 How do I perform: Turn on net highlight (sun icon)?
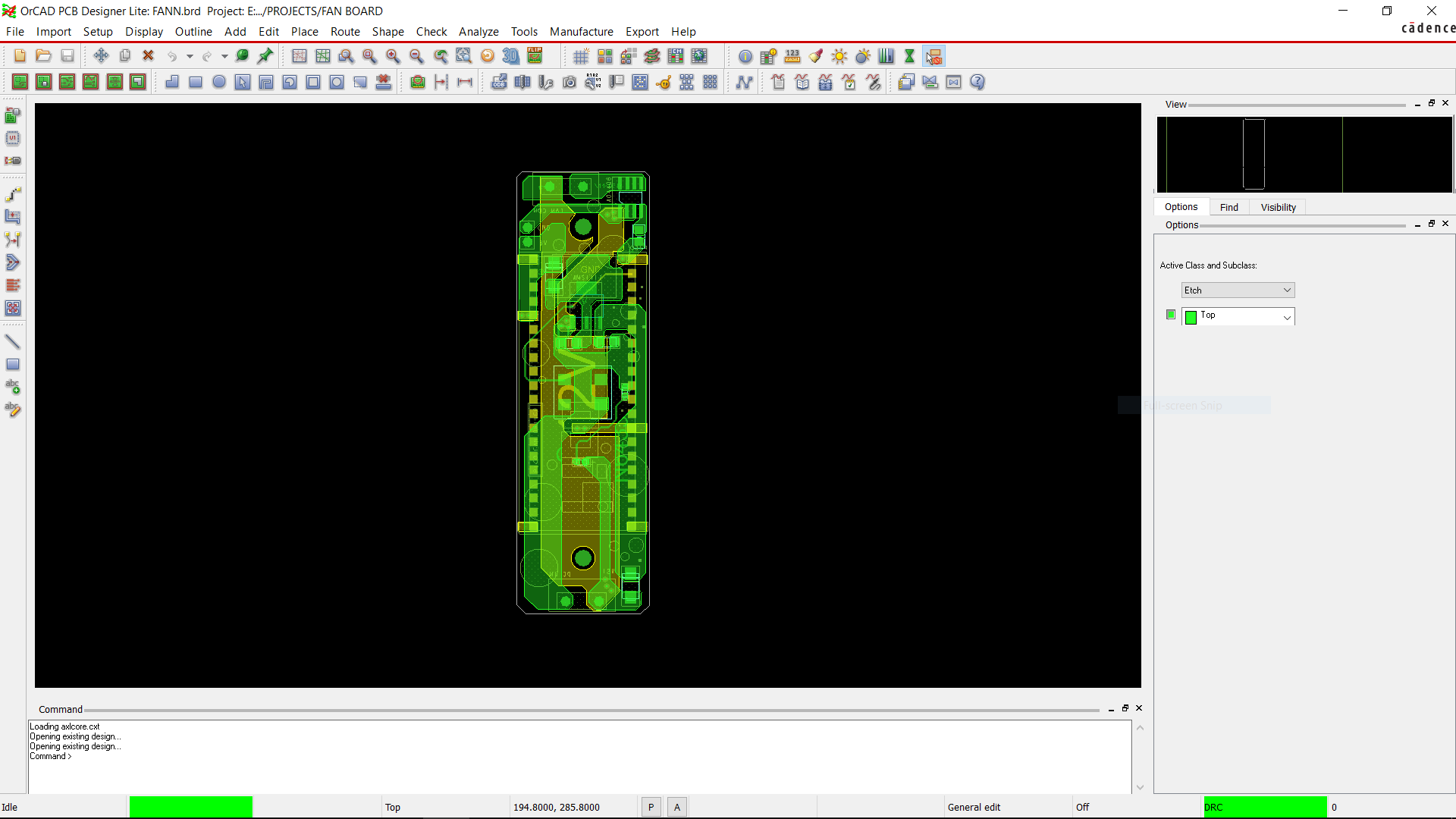point(839,56)
